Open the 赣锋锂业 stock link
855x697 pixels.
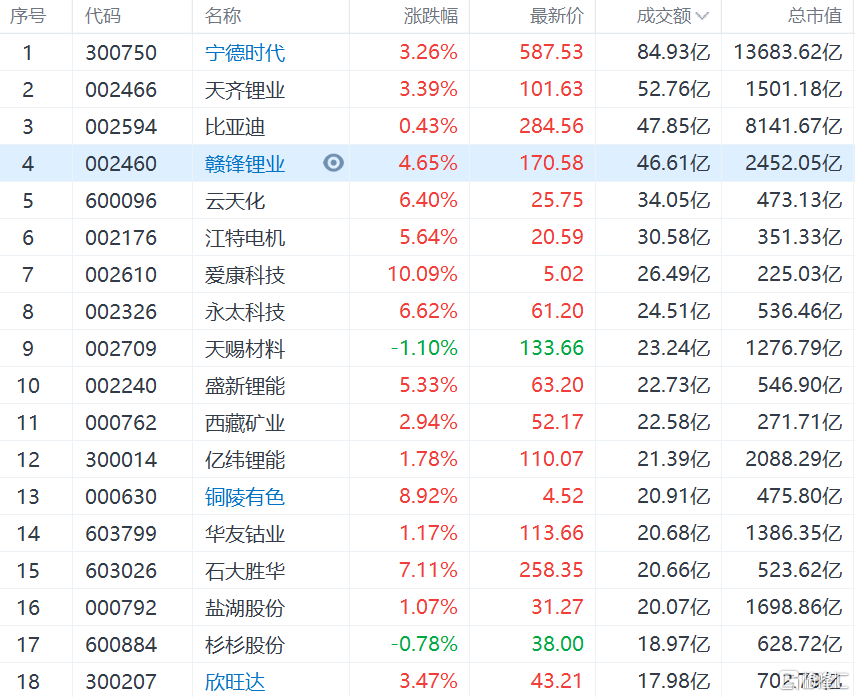(x=245, y=164)
